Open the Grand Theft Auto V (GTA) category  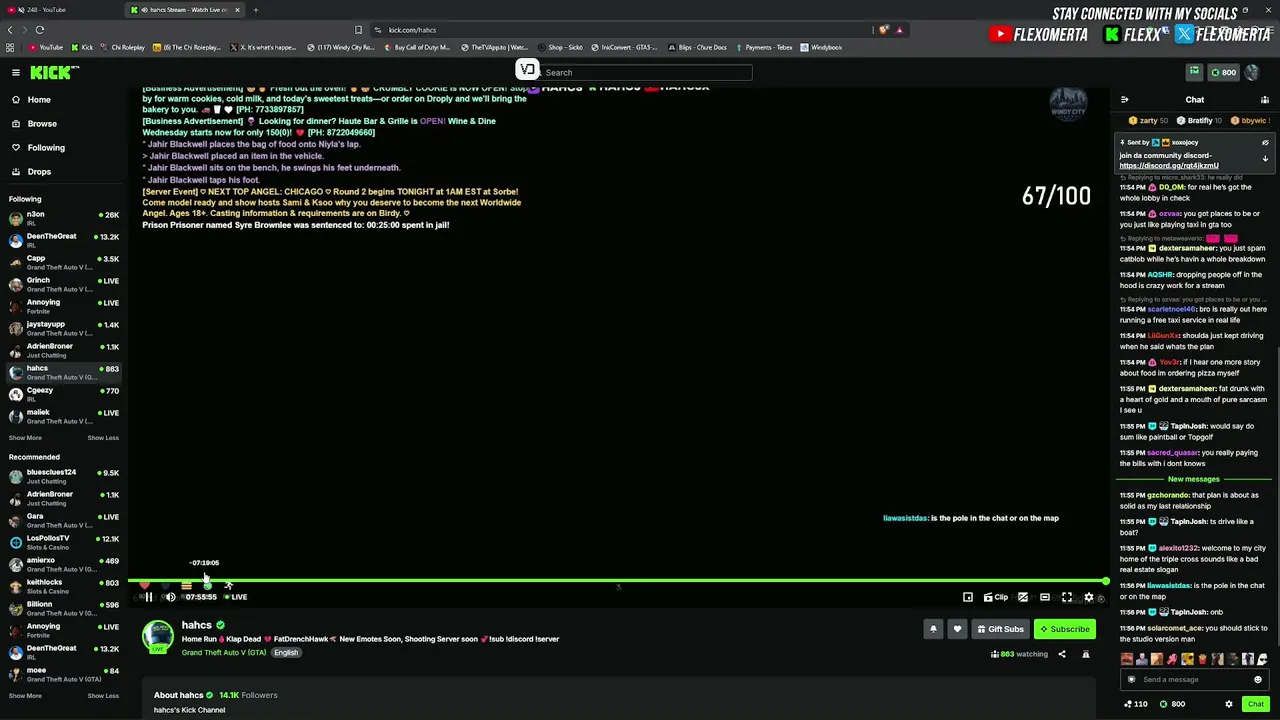[x=224, y=653]
